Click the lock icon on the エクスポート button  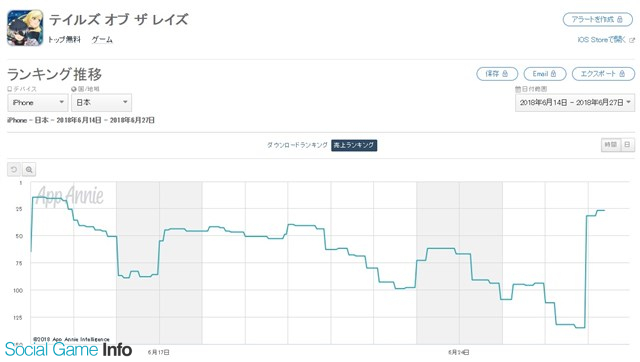622,74
